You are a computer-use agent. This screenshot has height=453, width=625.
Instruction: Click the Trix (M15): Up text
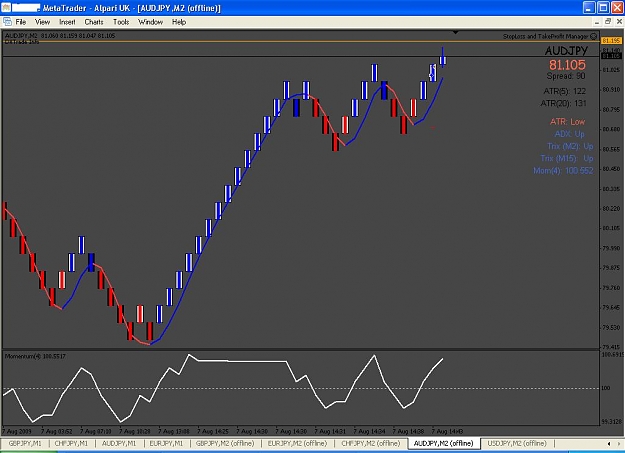click(x=567, y=159)
